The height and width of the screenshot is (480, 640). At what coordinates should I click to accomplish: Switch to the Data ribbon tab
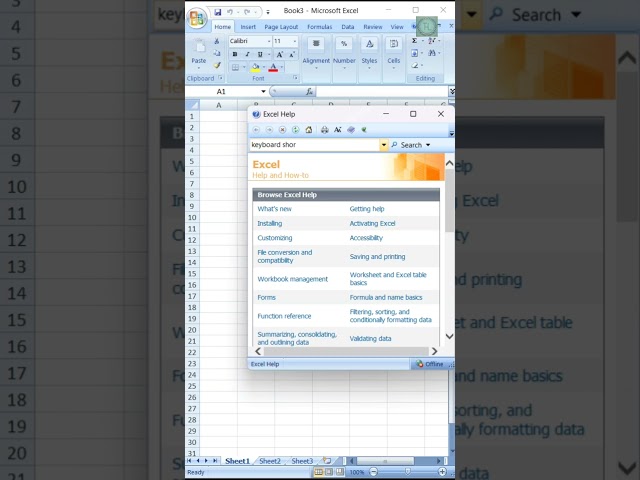[348, 27]
